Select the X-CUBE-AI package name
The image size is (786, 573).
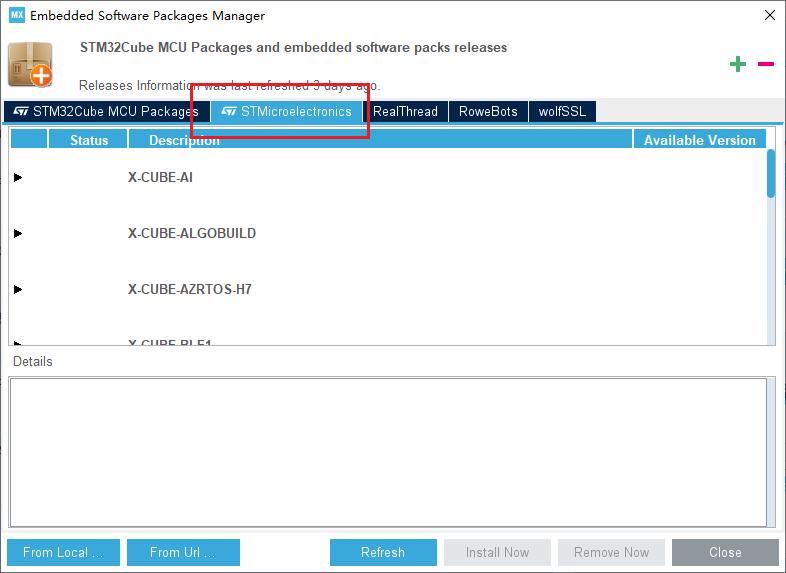[160, 177]
